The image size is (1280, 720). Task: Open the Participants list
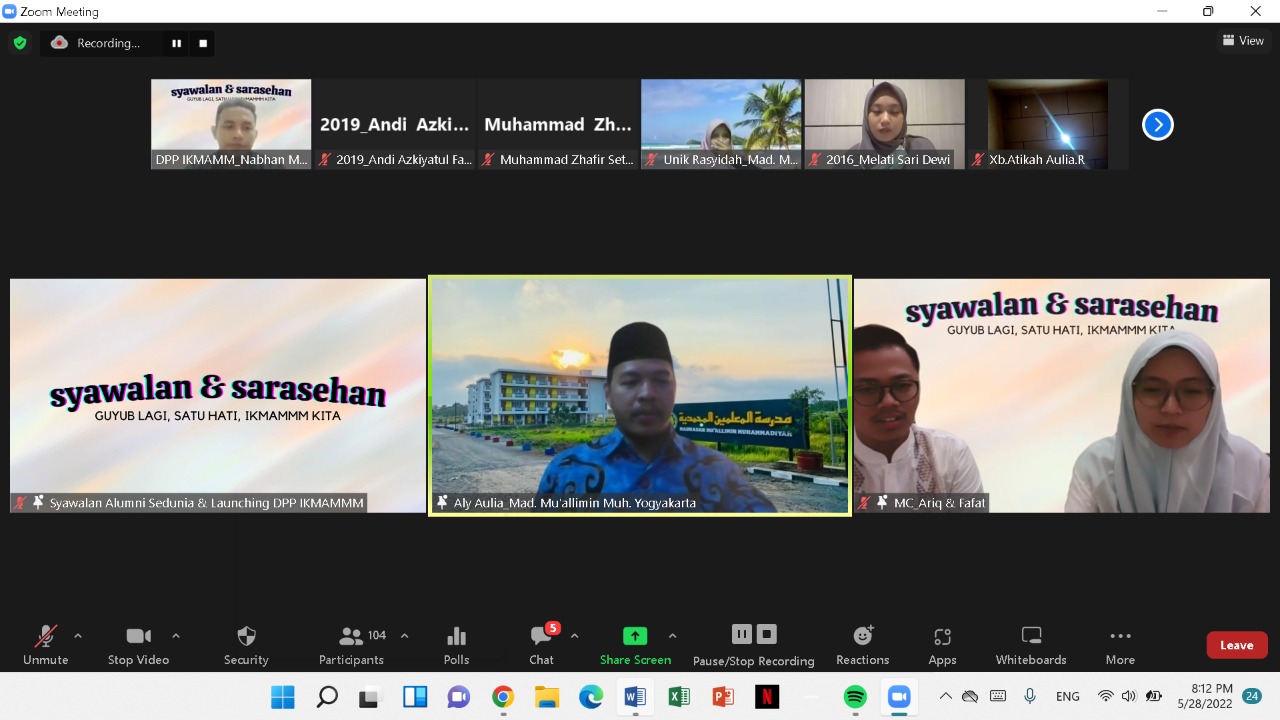coord(351,645)
